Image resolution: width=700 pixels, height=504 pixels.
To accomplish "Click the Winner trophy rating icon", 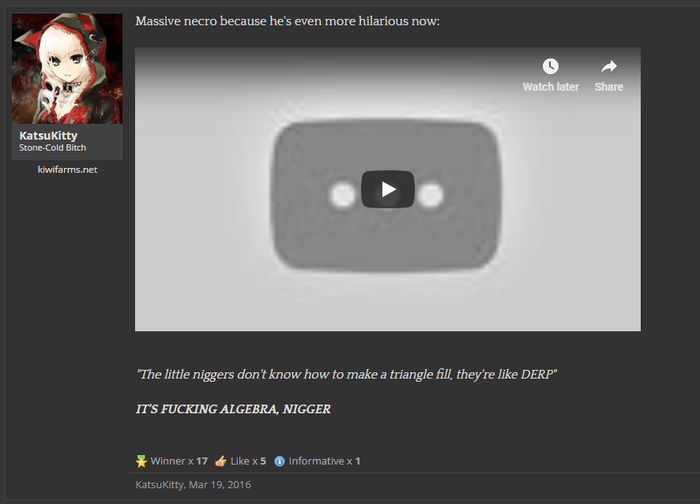I will (141, 461).
